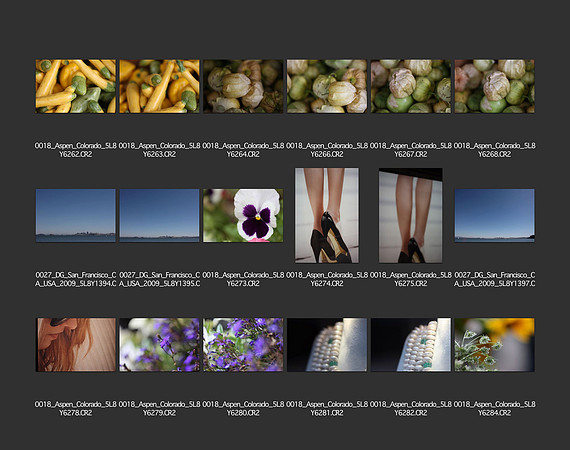Open the green herbs thumbnail Y6284.CR2
This screenshot has width=570, height=450.
click(x=494, y=345)
